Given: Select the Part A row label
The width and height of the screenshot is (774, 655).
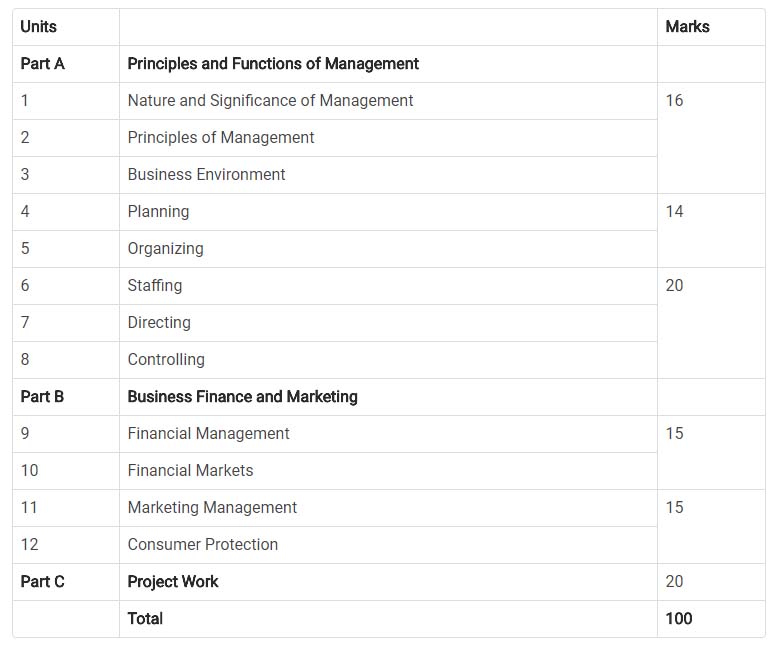Looking at the screenshot, I should [43, 64].
